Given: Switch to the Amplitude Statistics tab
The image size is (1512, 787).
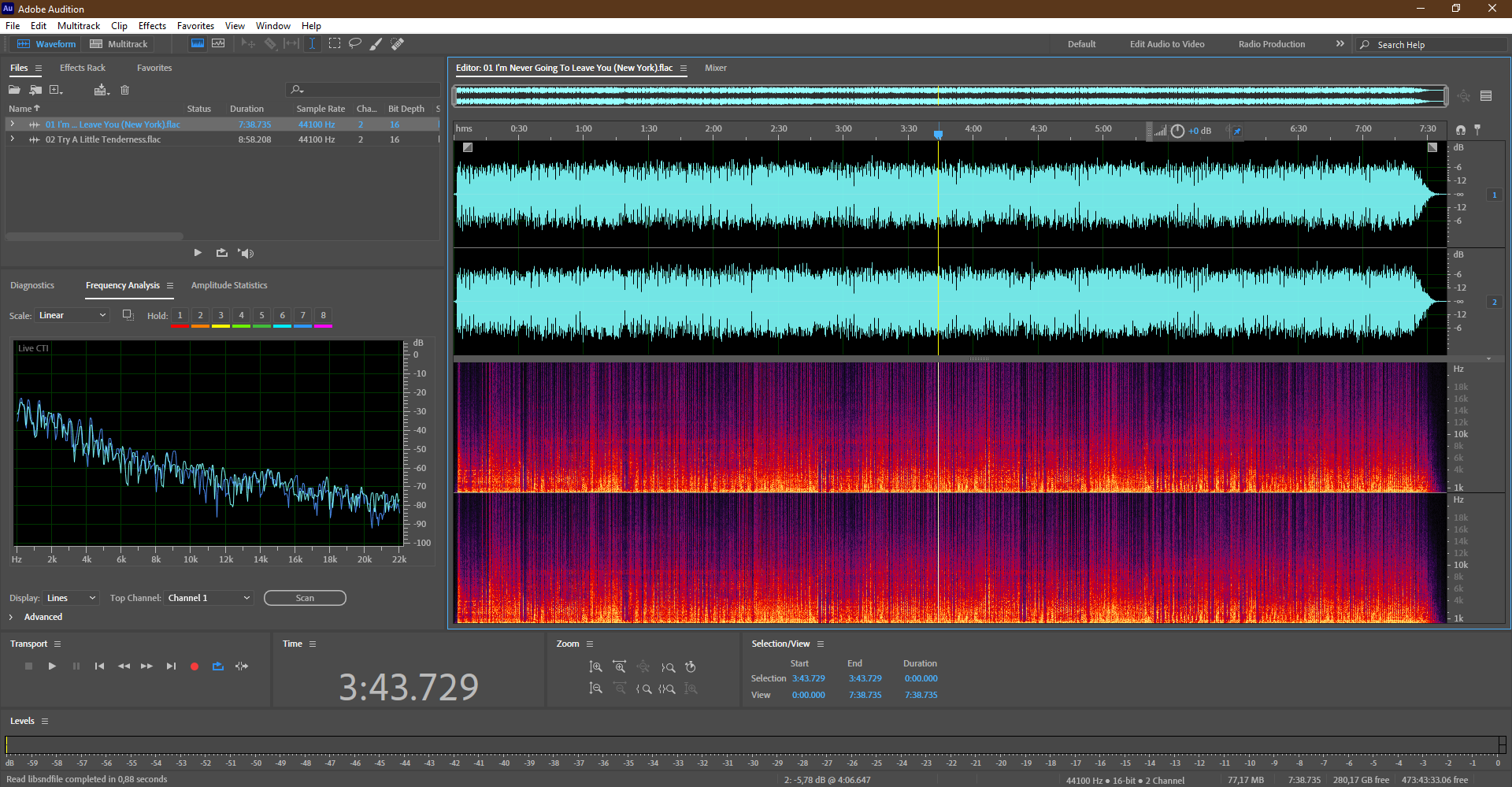Looking at the screenshot, I should 229,285.
